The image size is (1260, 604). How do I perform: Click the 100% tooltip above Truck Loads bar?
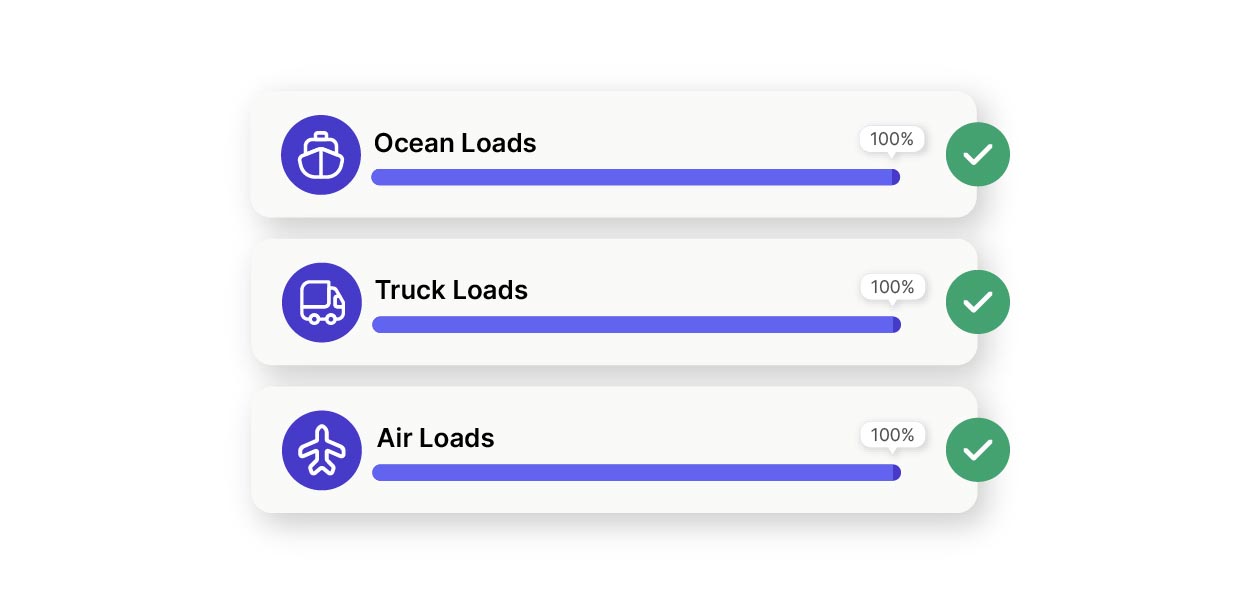click(892, 287)
